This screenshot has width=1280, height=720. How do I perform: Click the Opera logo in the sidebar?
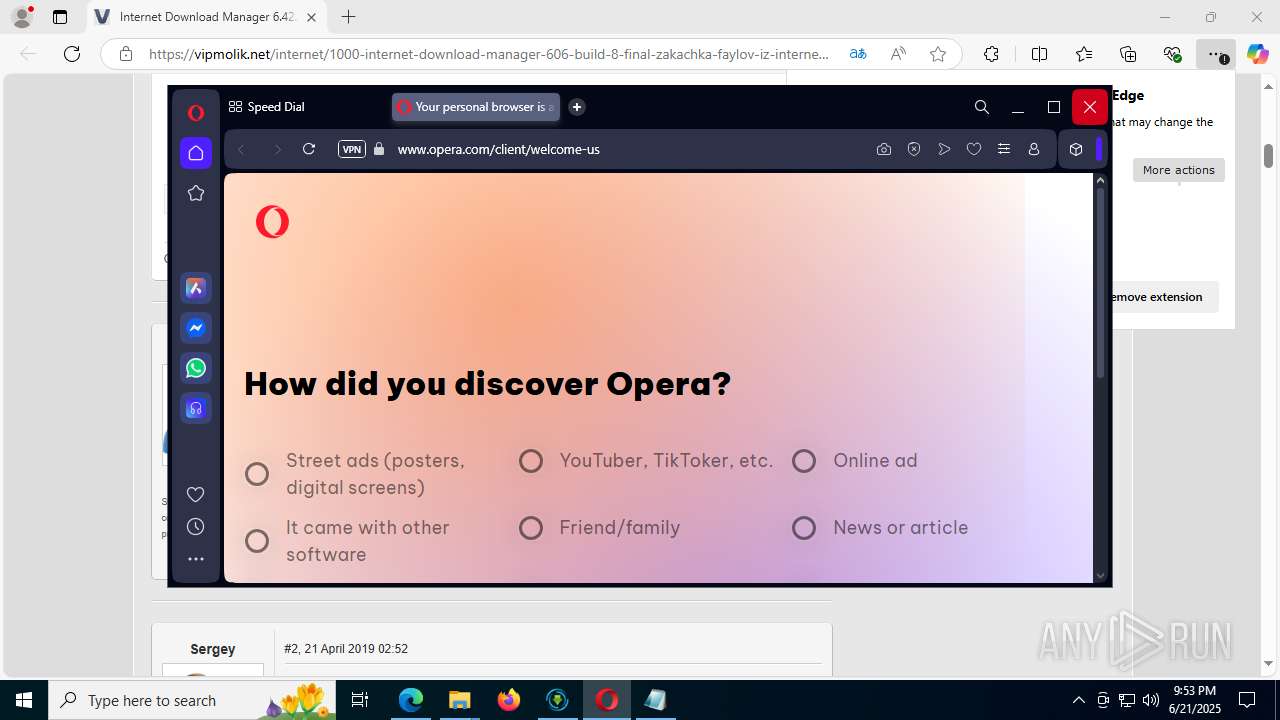(x=196, y=113)
